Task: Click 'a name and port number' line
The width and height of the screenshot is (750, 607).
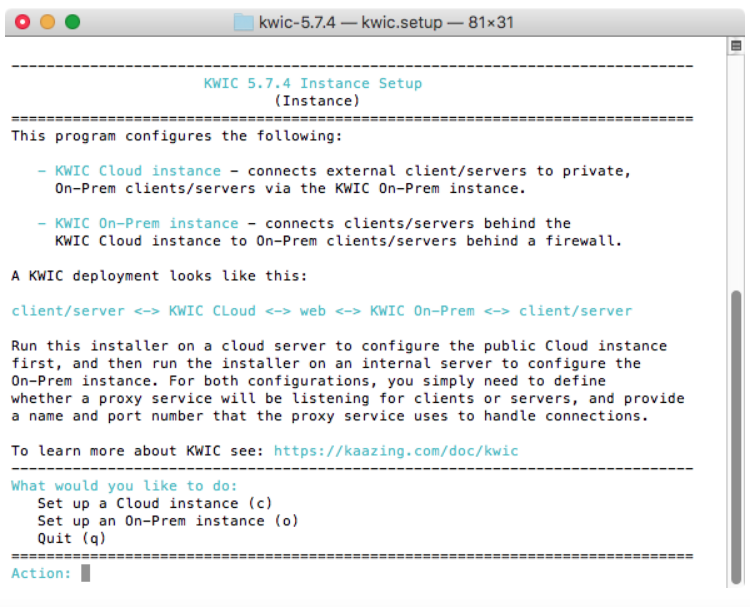Action: 330,416
